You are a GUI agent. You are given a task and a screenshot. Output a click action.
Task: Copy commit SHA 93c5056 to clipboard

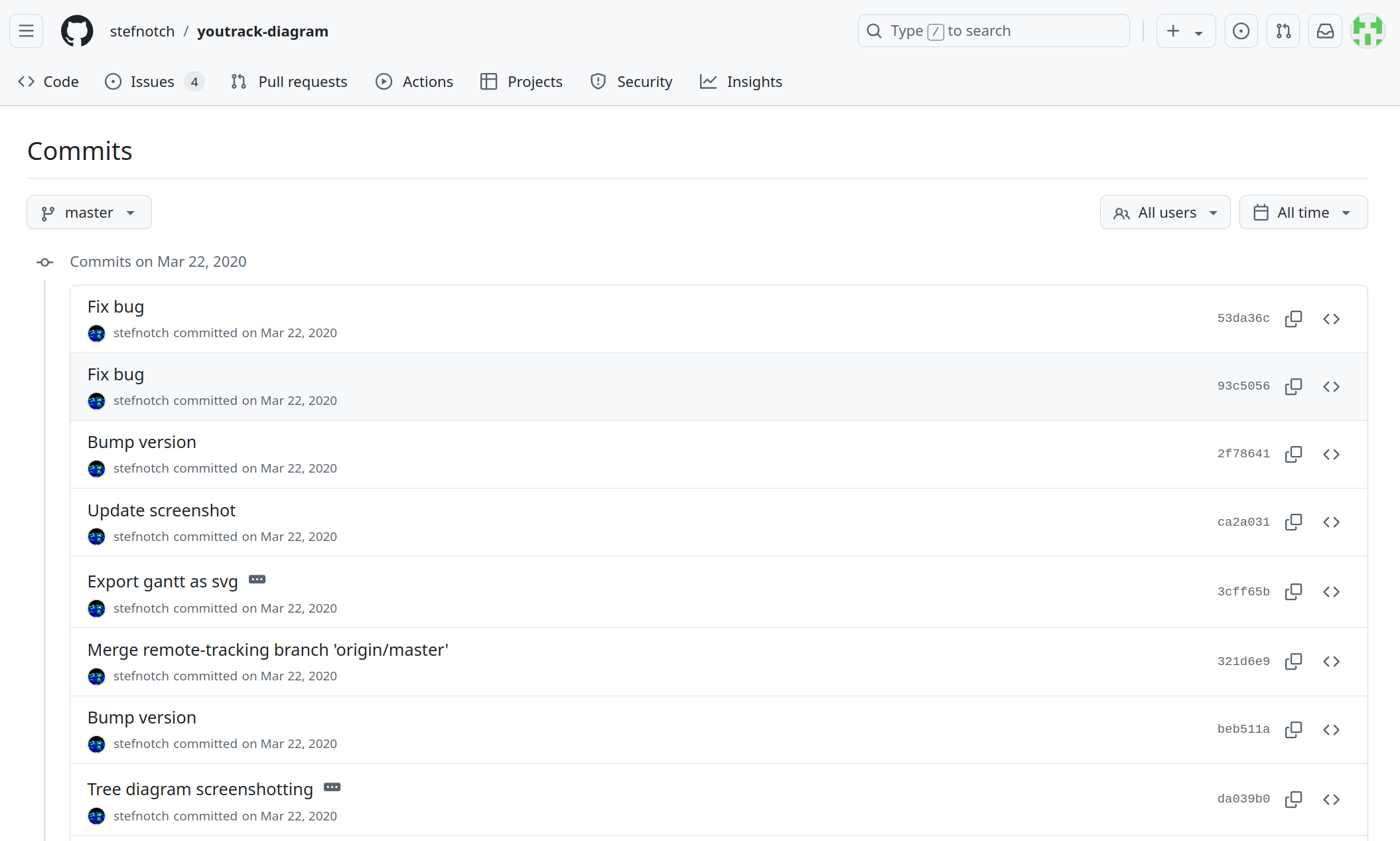[1294, 386]
